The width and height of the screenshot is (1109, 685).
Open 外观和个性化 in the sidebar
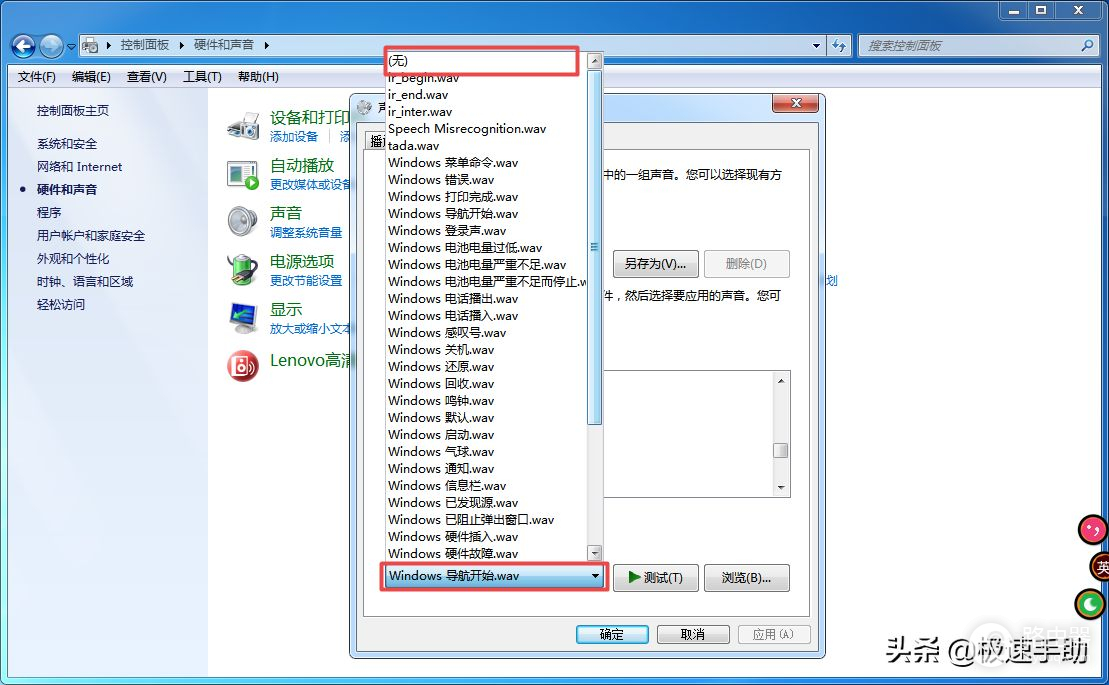[x=73, y=259]
